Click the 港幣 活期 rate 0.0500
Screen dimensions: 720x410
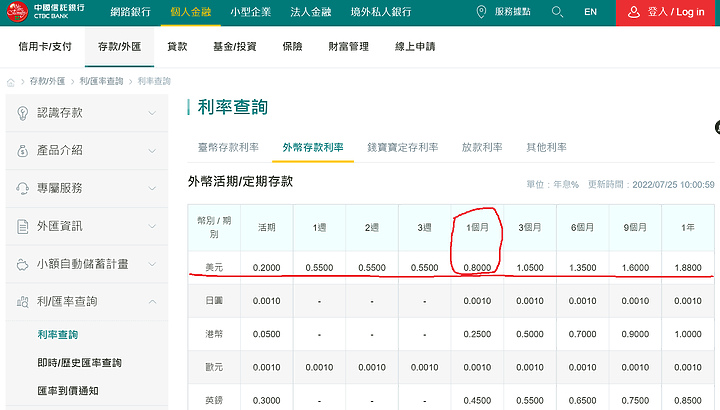(x=266, y=334)
